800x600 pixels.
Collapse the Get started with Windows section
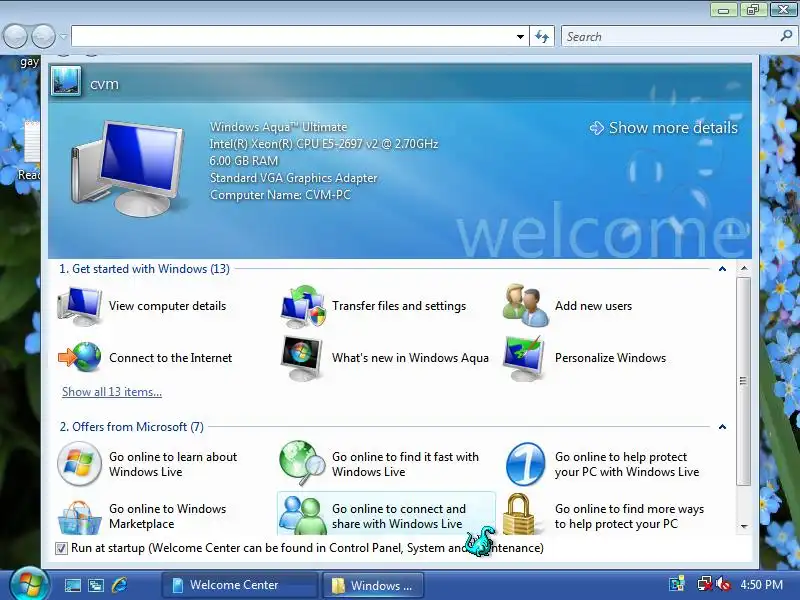(x=722, y=269)
